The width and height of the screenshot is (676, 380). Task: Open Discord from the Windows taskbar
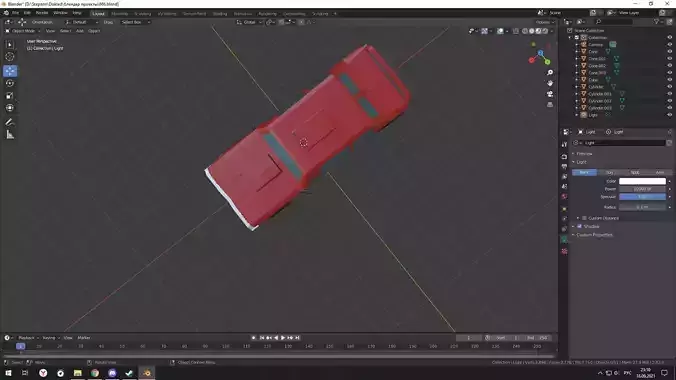[x=112, y=373]
